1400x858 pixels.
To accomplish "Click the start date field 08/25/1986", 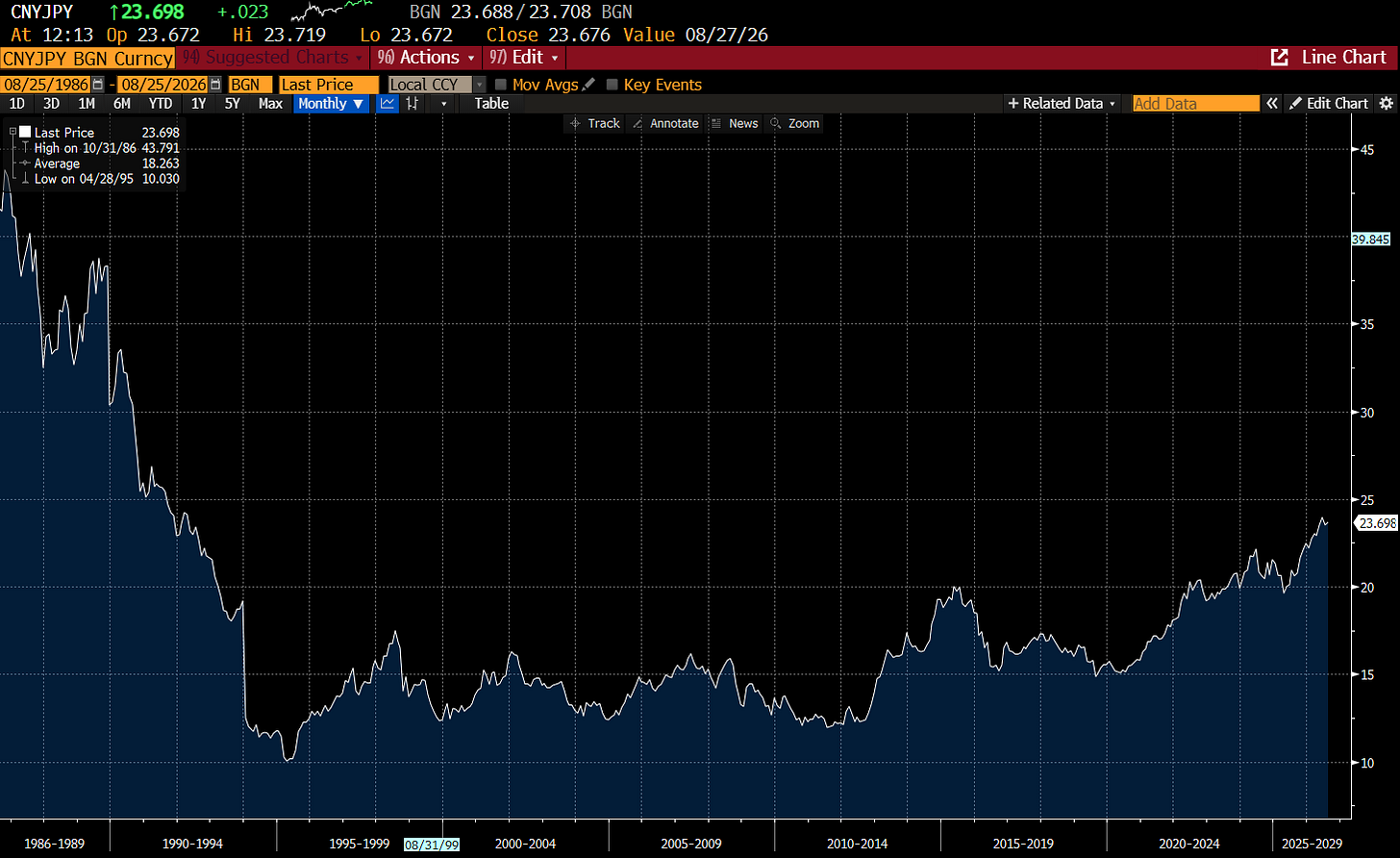I will pos(45,85).
